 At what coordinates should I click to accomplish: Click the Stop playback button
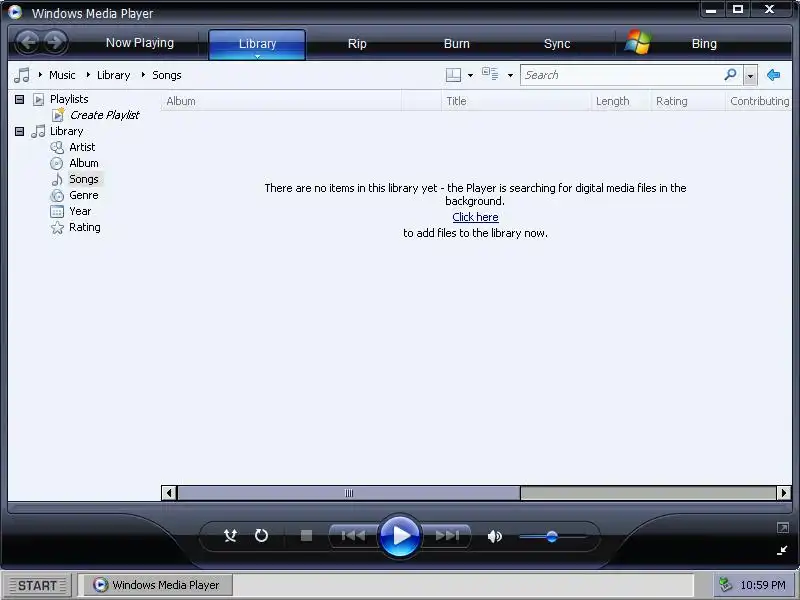306,535
